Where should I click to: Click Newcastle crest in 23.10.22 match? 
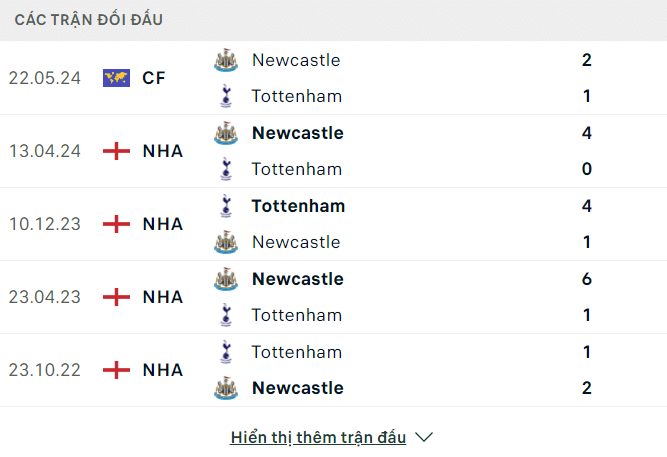[x=226, y=388]
